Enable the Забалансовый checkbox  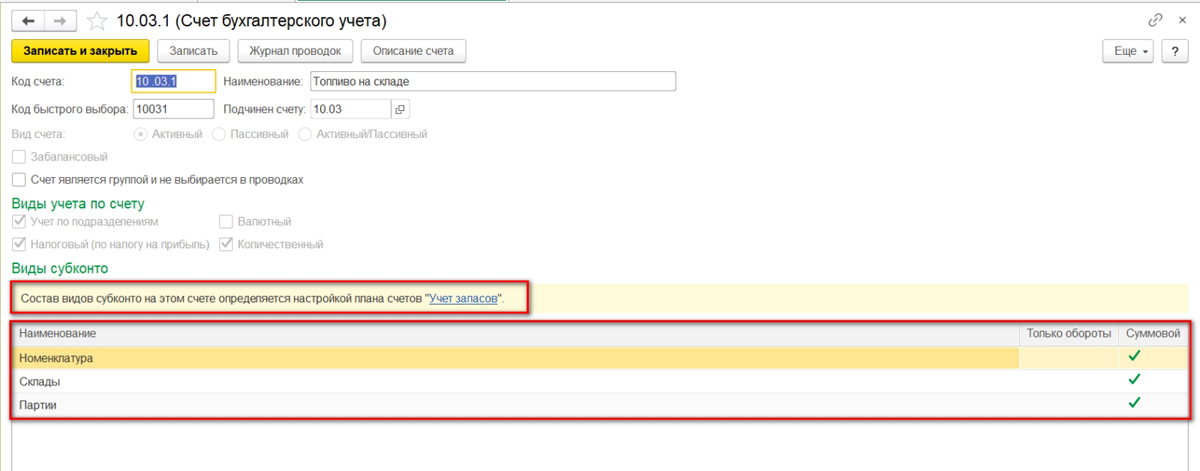(x=18, y=157)
